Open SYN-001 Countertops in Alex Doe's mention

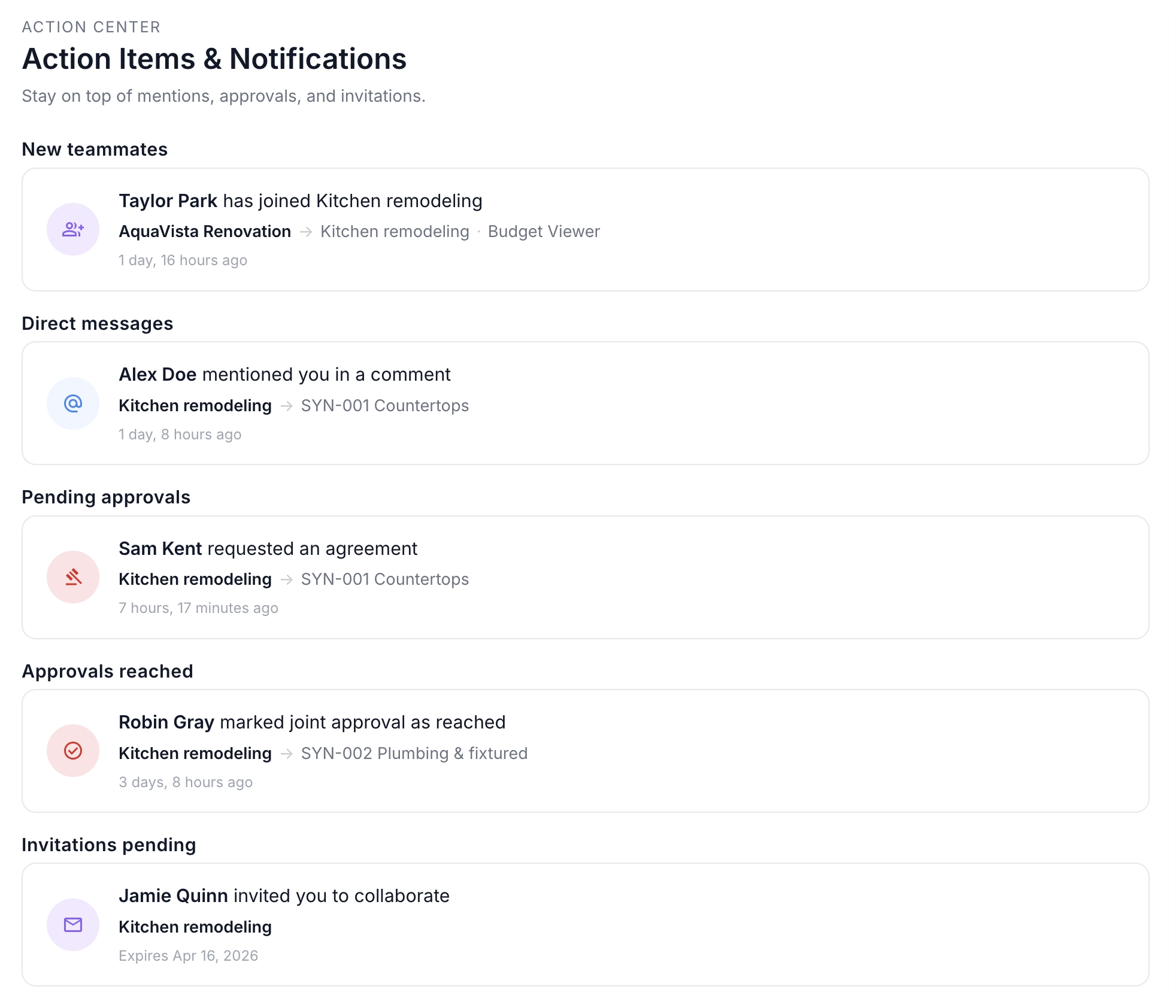tap(384, 406)
